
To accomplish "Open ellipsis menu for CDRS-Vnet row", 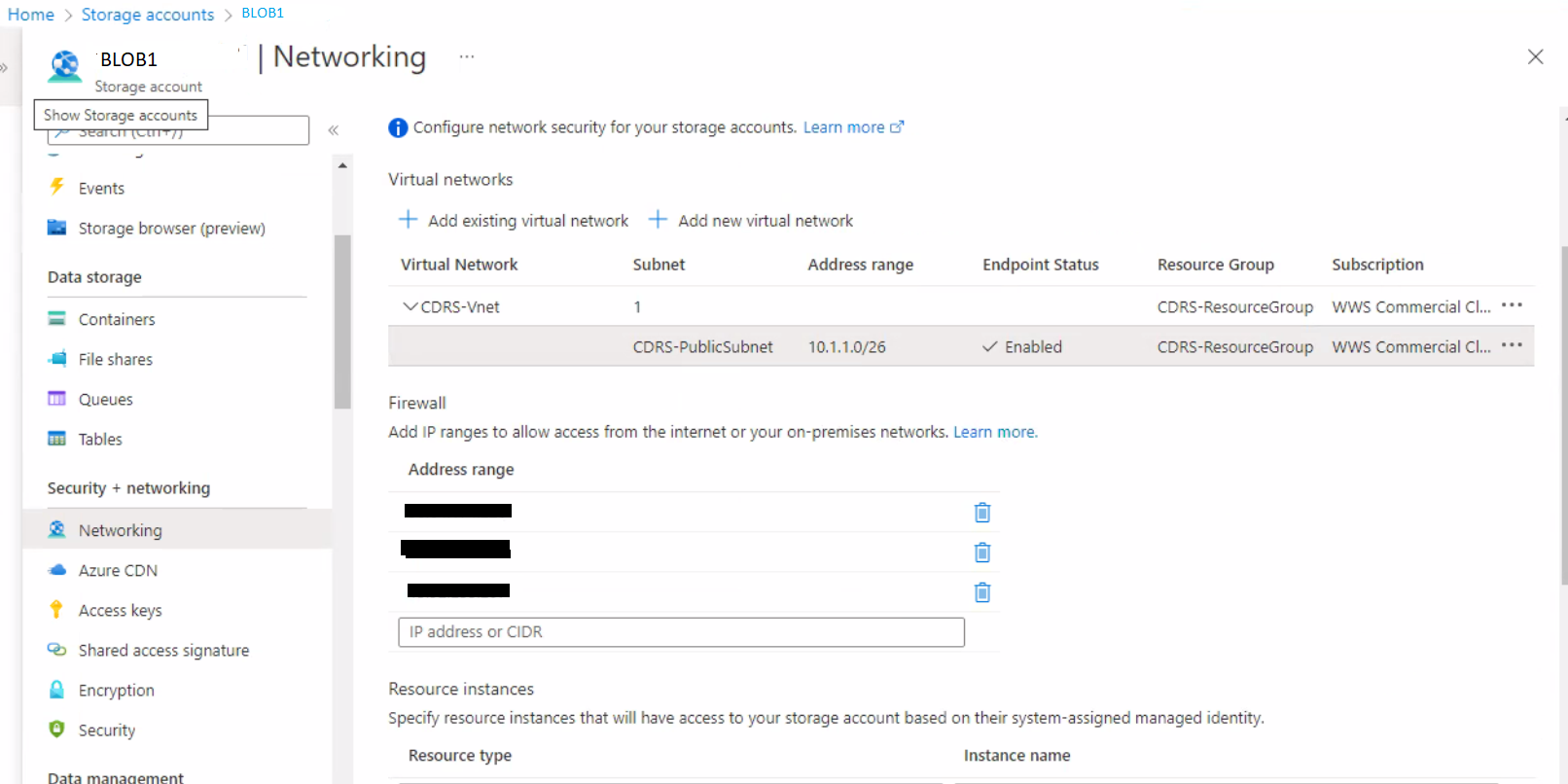I will [1512, 305].
